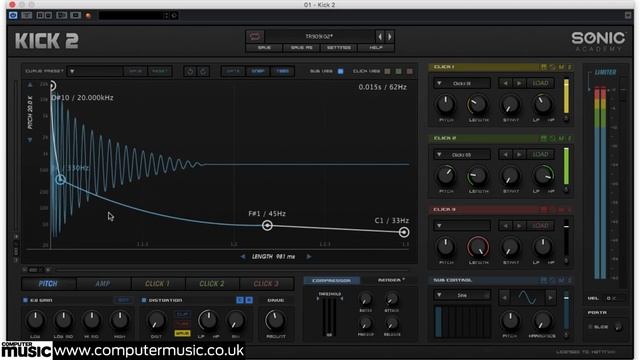The image size is (640, 360).
Task: Click the Click 1 reset icon
Action: click(553, 67)
